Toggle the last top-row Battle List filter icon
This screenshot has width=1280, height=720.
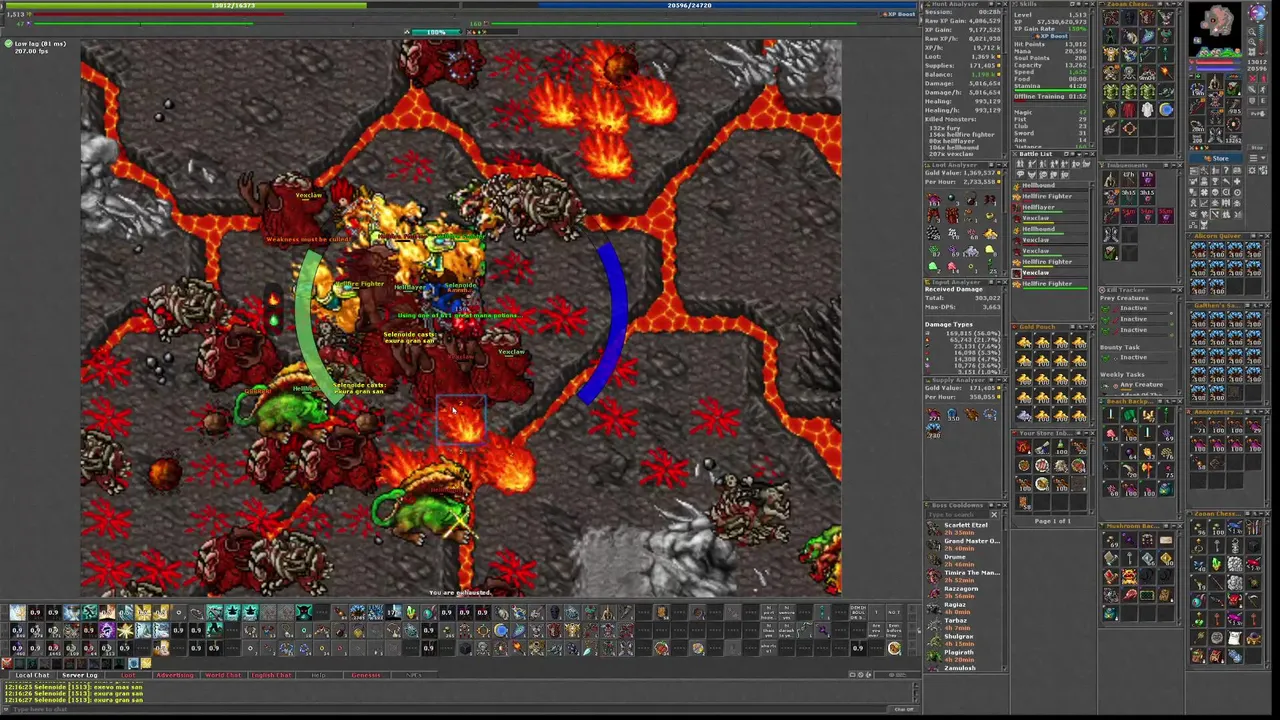click(x=1087, y=164)
